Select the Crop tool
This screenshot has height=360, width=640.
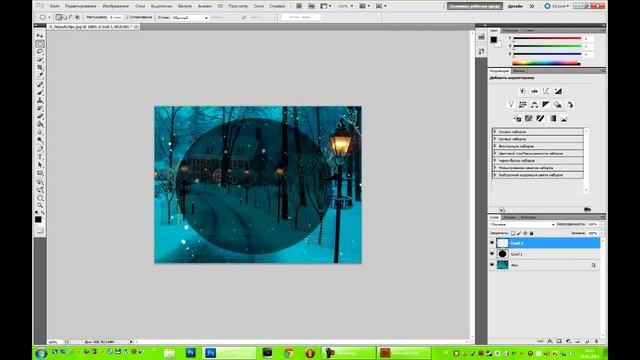[40, 67]
